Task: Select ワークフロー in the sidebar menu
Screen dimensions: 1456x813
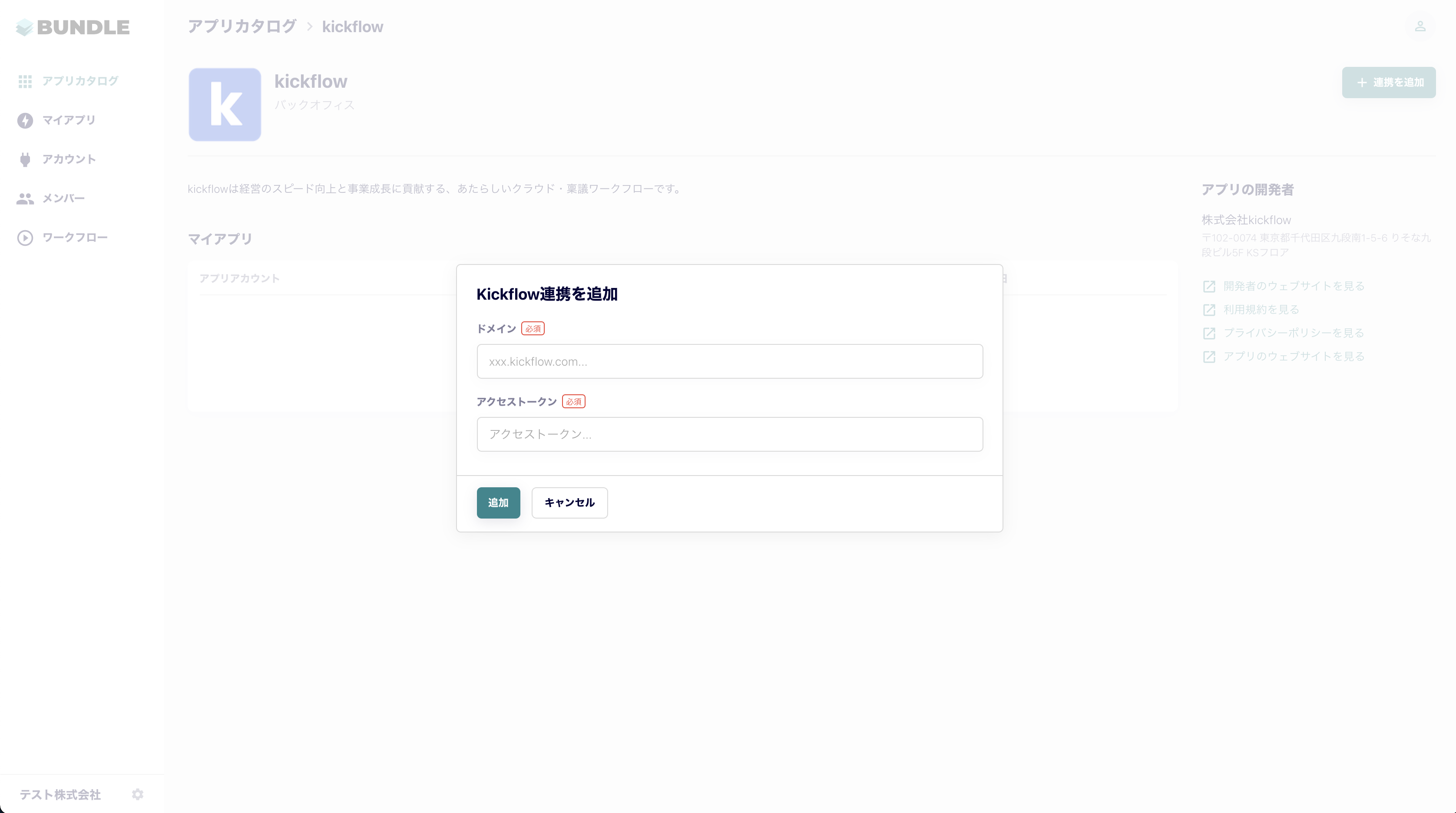Action: click(x=75, y=238)
